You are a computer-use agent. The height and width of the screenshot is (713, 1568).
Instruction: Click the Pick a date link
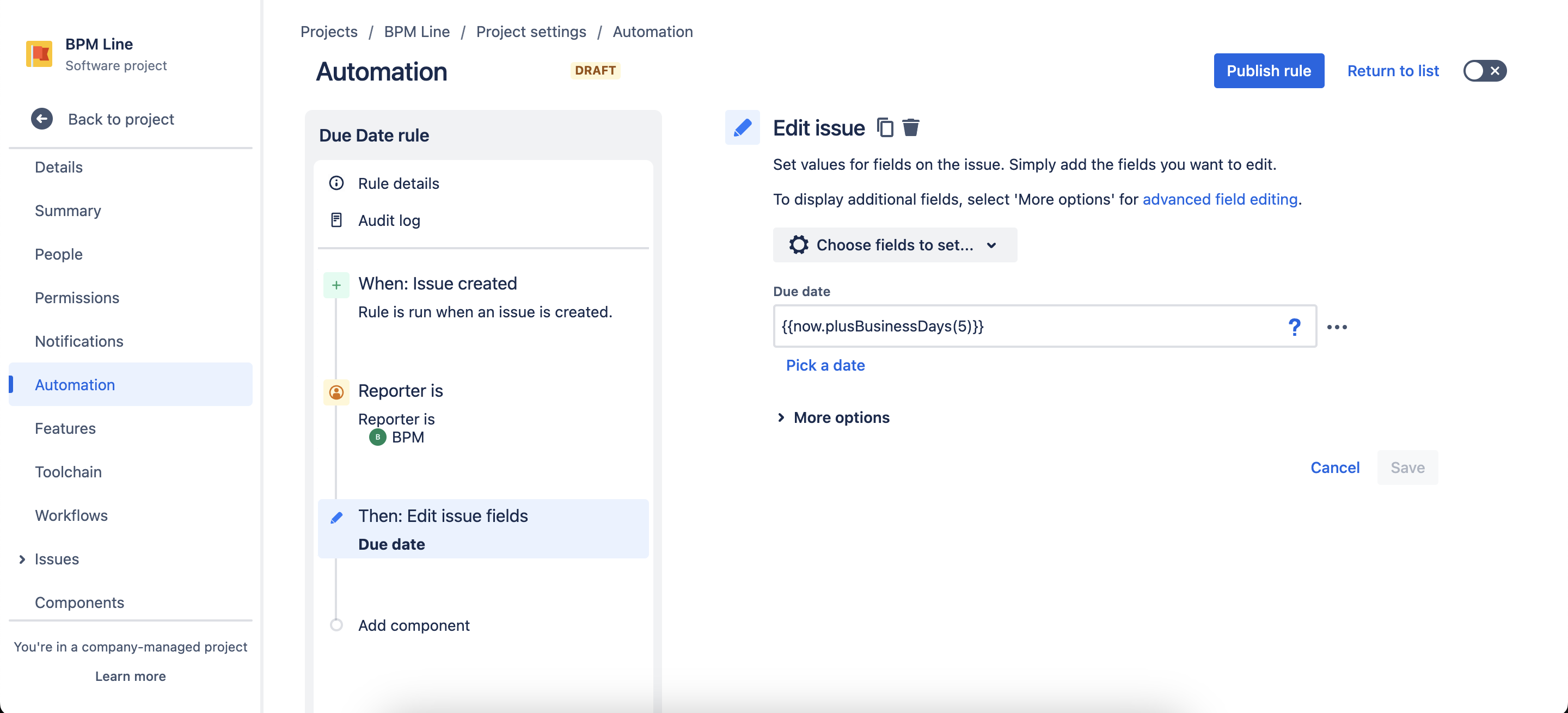[825, 366]
